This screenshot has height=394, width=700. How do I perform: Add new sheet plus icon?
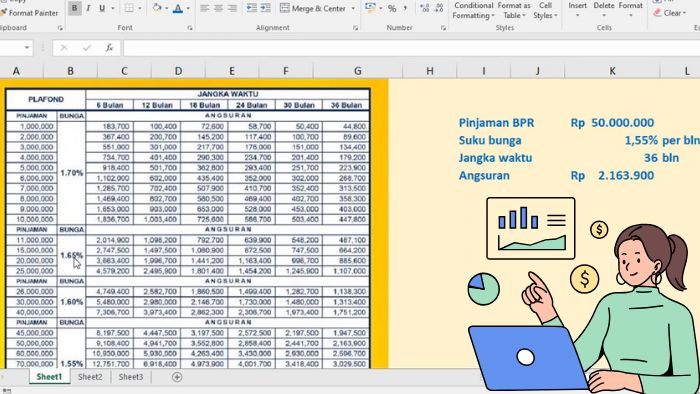pos(177,377)
